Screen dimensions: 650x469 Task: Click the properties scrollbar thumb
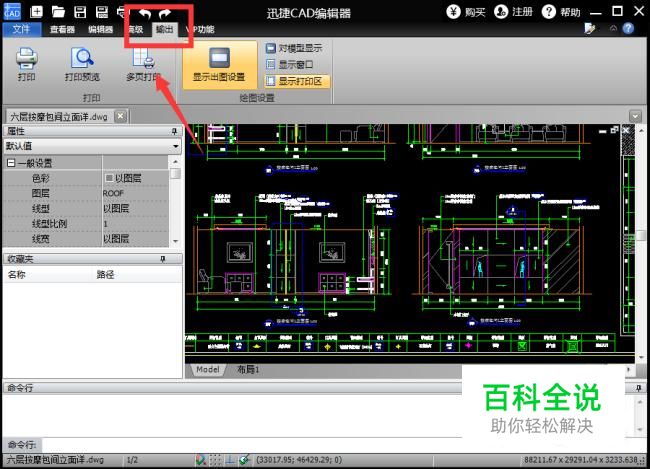(x=175, y=173)
